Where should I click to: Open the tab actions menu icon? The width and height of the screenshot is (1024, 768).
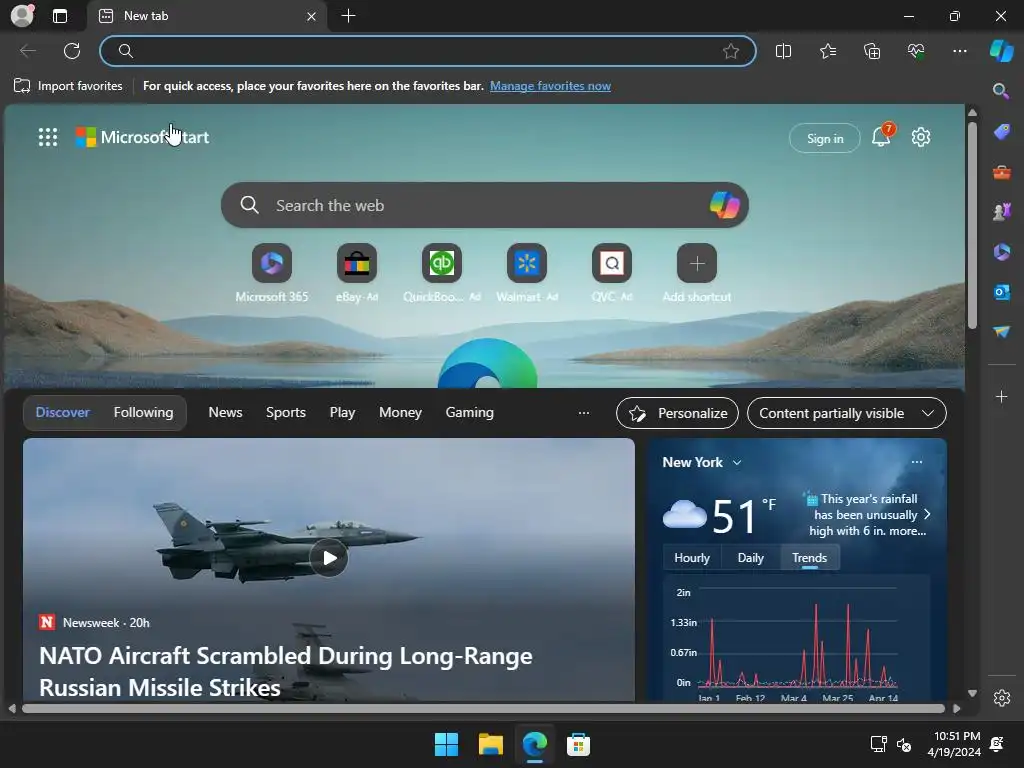(60, 16)
